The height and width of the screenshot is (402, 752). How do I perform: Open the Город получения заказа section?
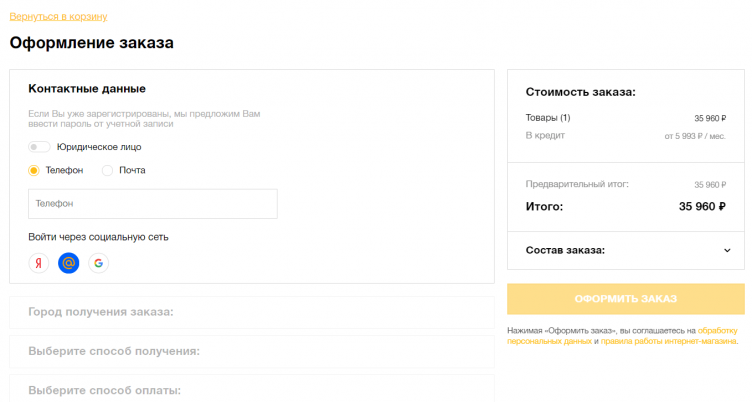coord(252,312)
